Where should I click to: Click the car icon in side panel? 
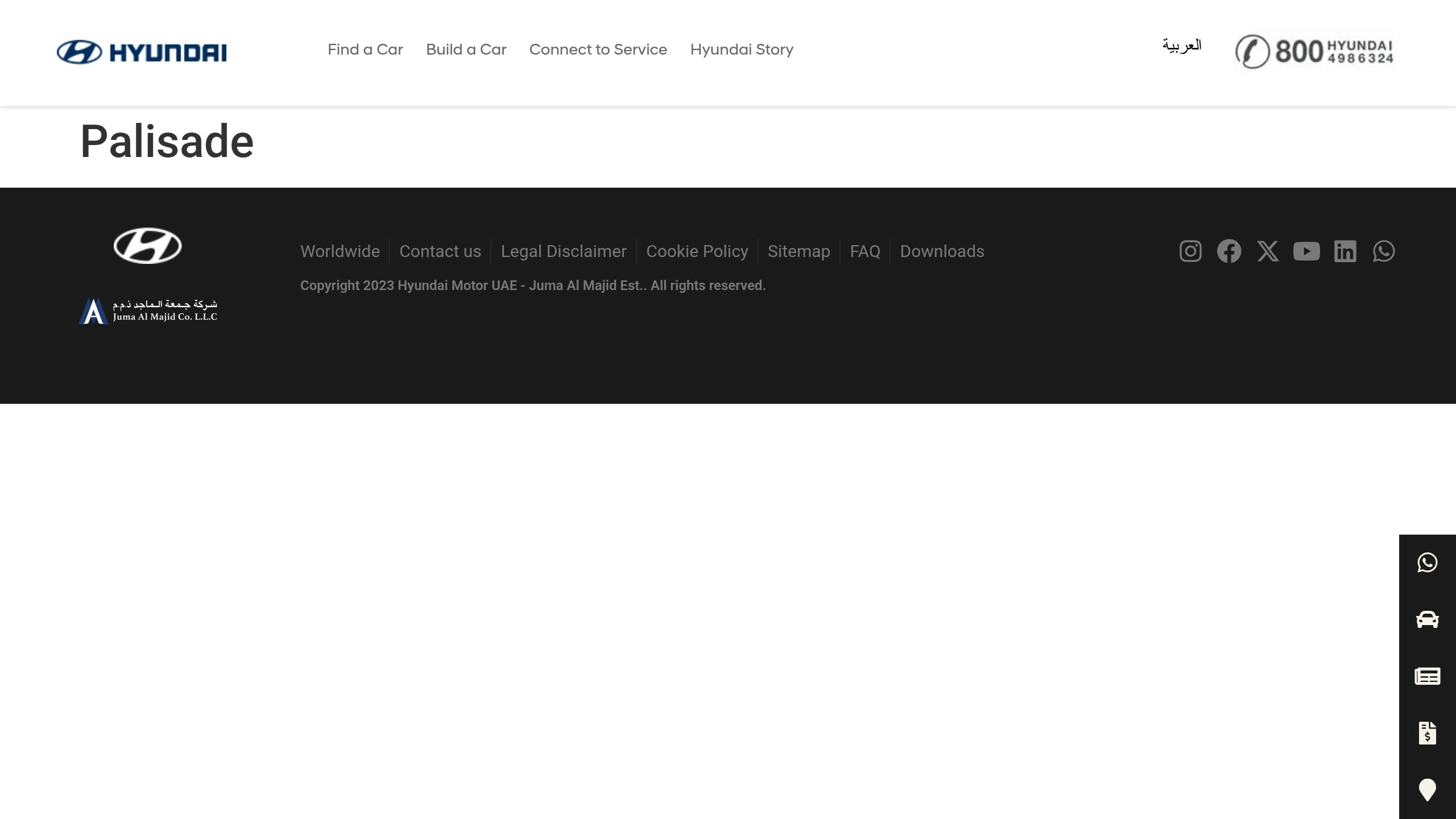[x=1427, y=619]
